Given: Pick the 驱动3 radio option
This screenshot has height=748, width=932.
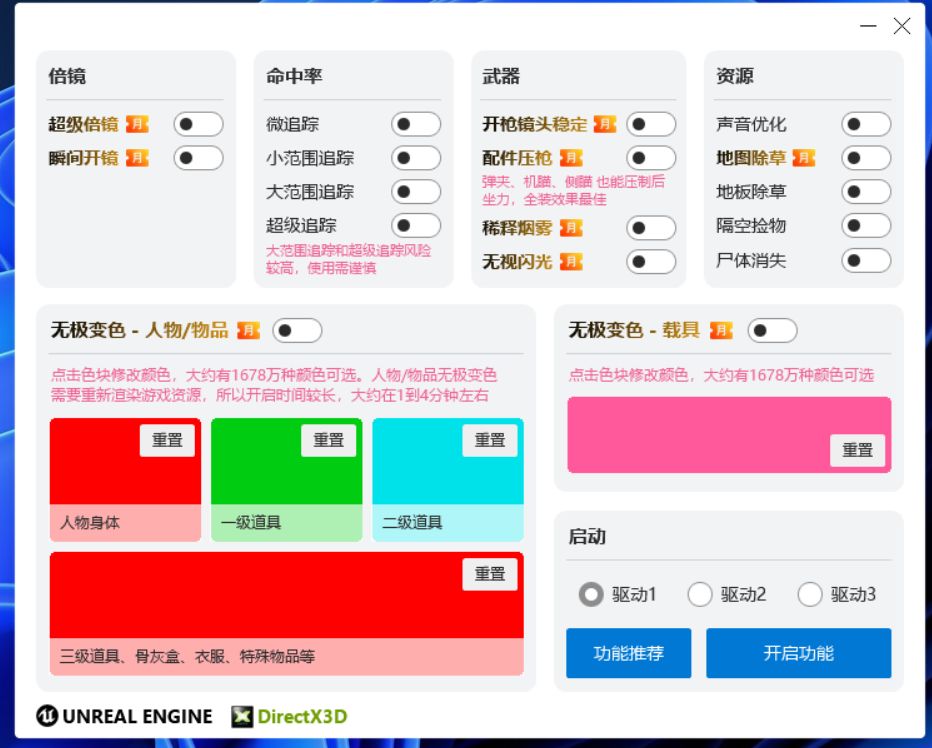Looking at the screenshot, I should (810, 595).
